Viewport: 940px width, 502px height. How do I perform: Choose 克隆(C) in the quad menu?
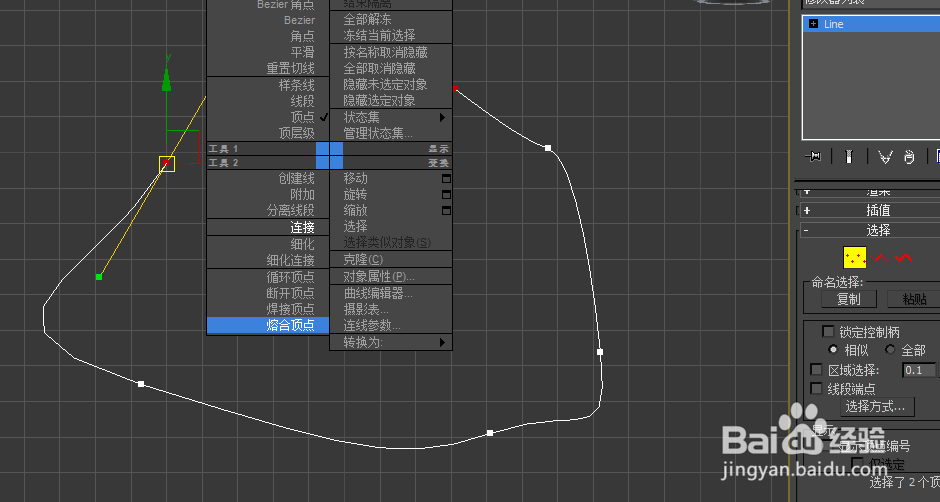[391, 259]
